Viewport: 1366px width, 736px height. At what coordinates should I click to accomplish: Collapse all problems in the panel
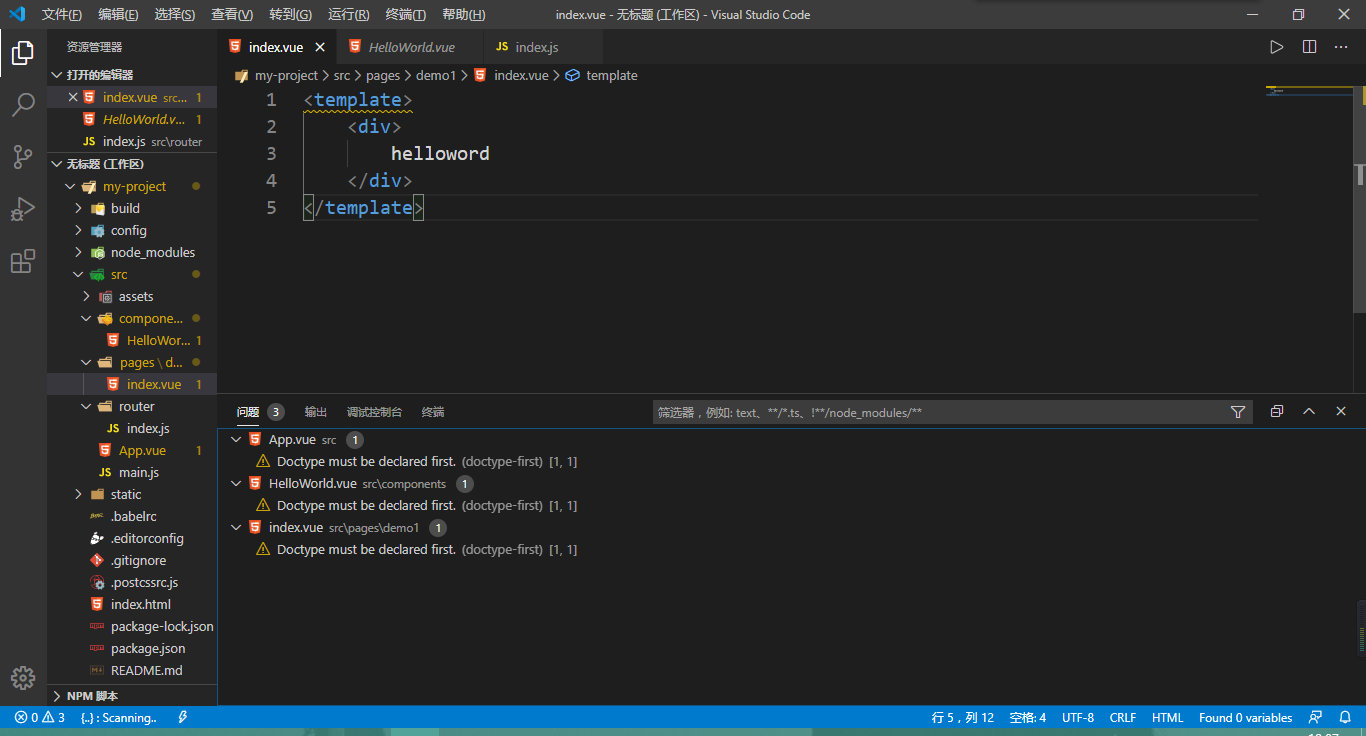point(1276,411)
